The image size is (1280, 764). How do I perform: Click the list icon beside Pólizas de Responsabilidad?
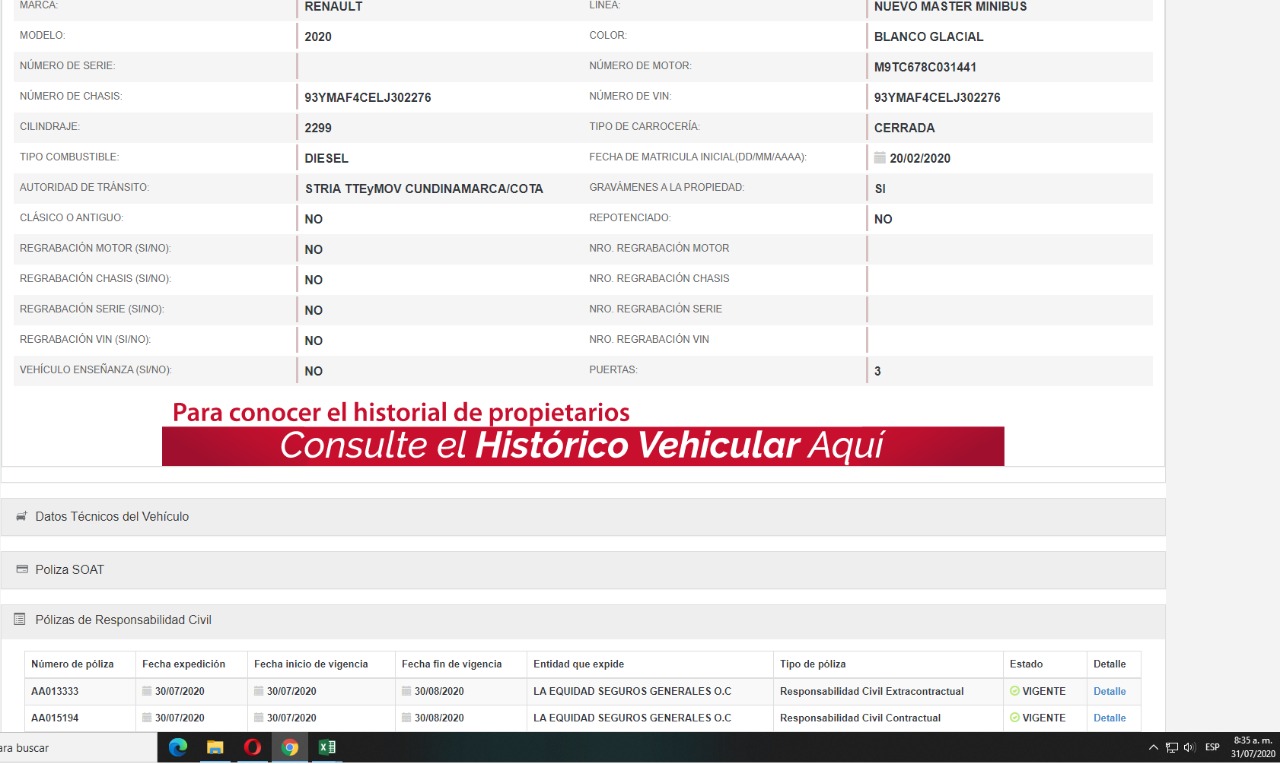(20, 620)
